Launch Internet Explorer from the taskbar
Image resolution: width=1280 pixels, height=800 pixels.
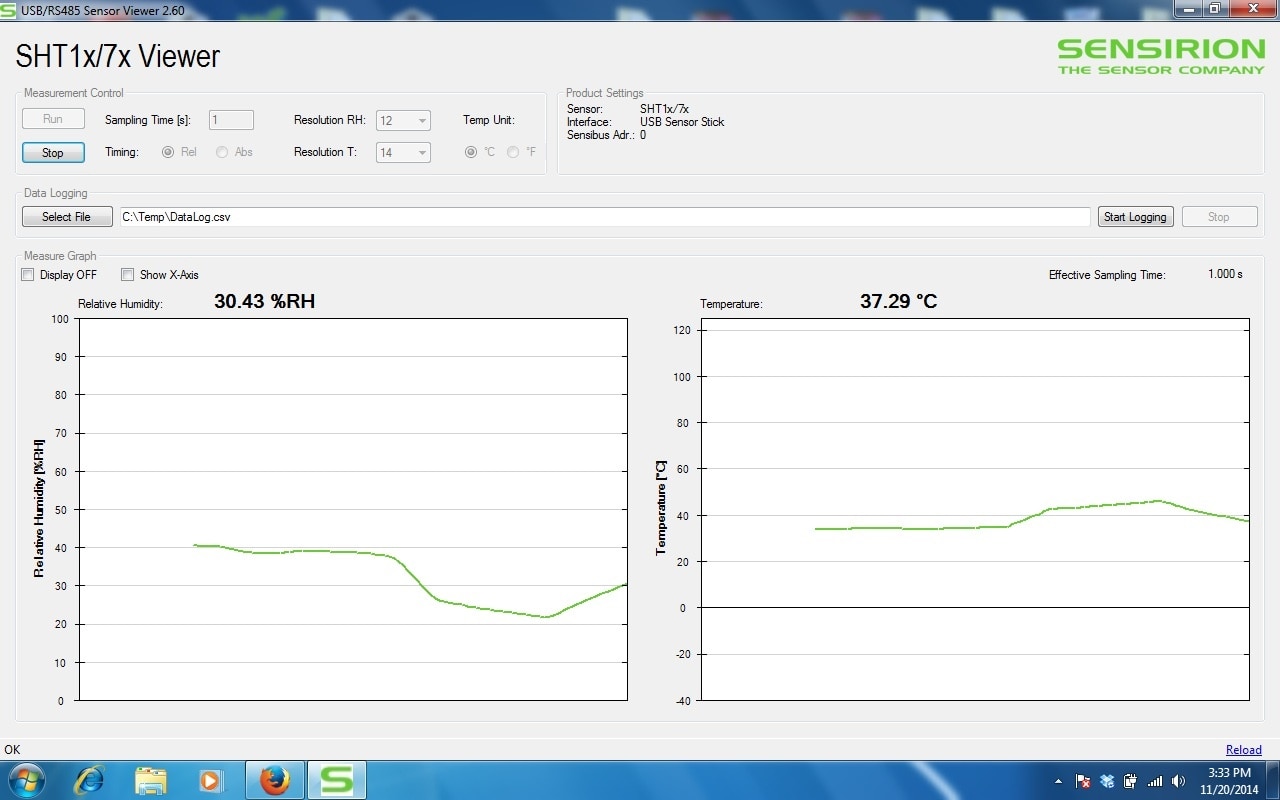89,780
